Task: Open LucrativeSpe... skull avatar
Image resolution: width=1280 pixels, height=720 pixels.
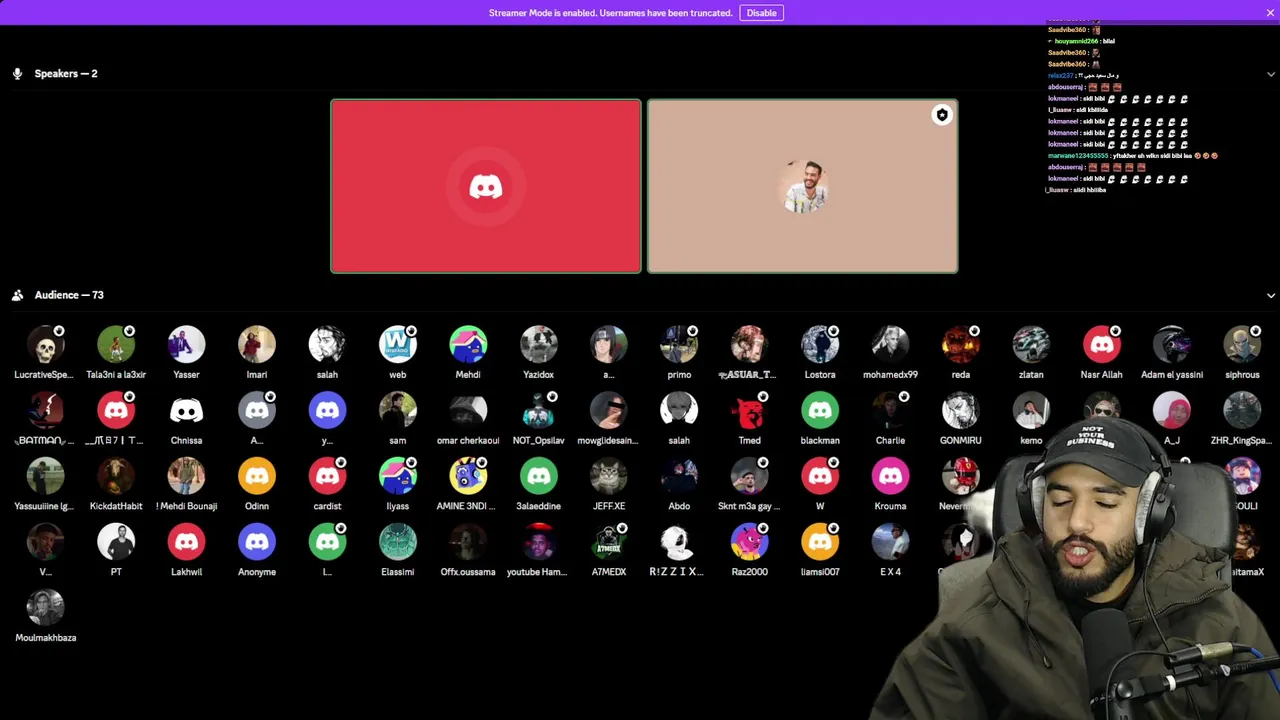Action: 46,344
